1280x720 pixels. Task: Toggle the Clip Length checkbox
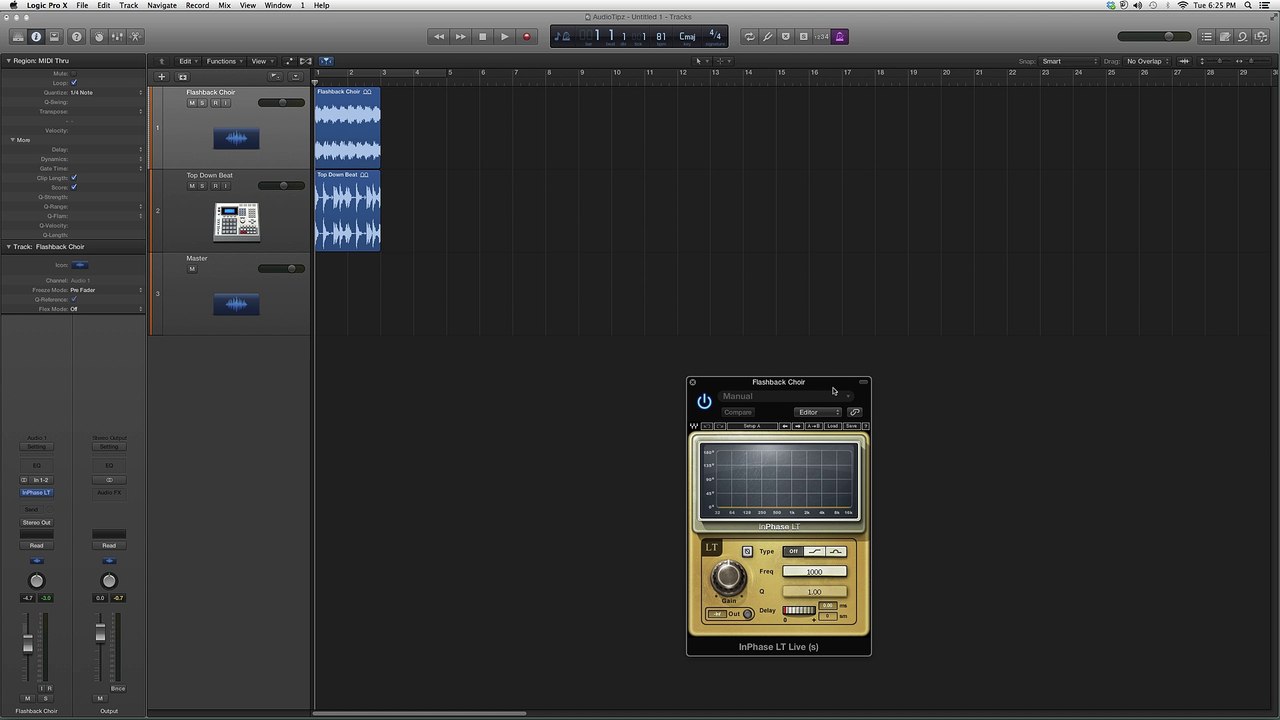coord(74,178)
